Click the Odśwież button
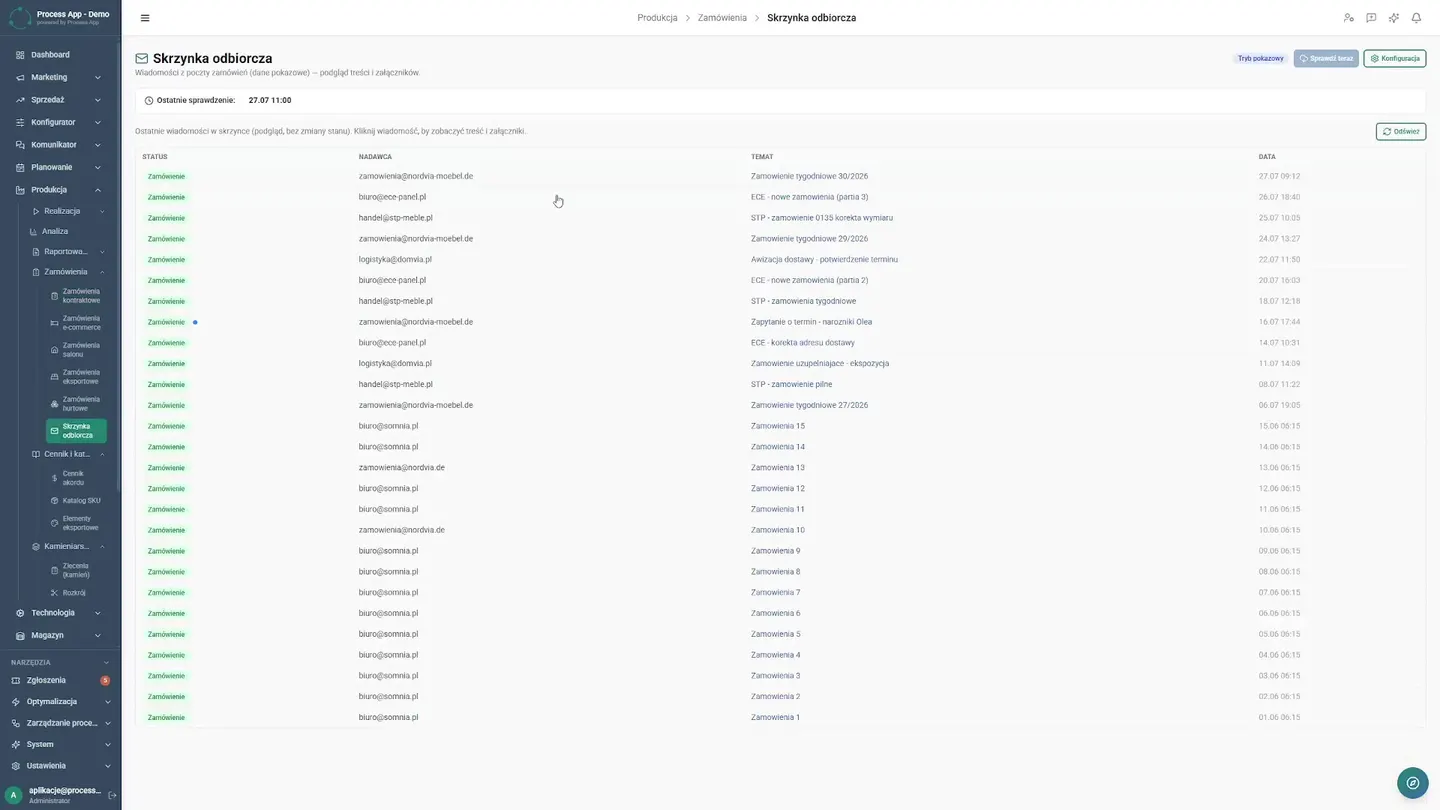1440x810 pixels. click(x=1401, y=131)
